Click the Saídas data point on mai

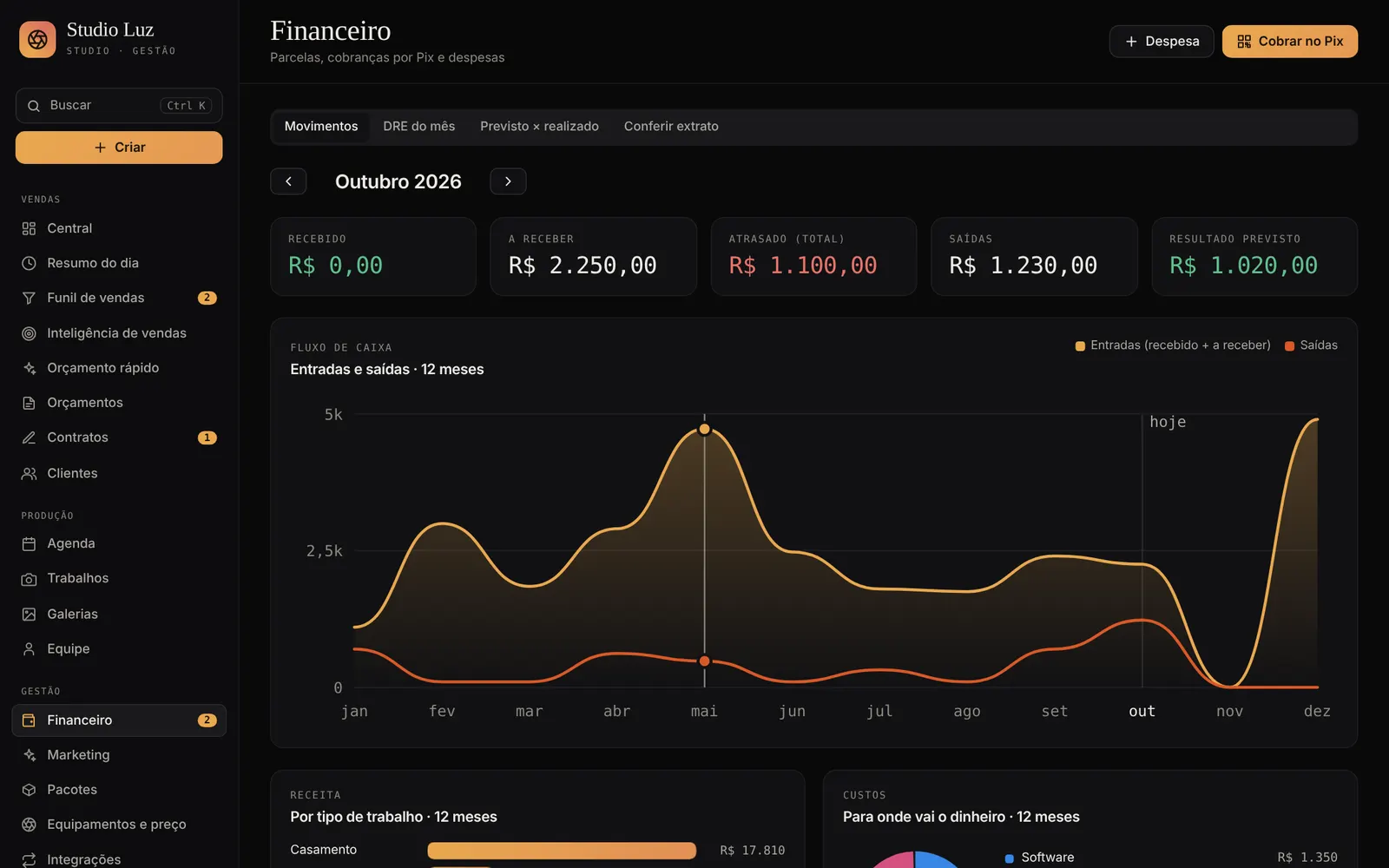pyautogui.click(x=704, y=661)
